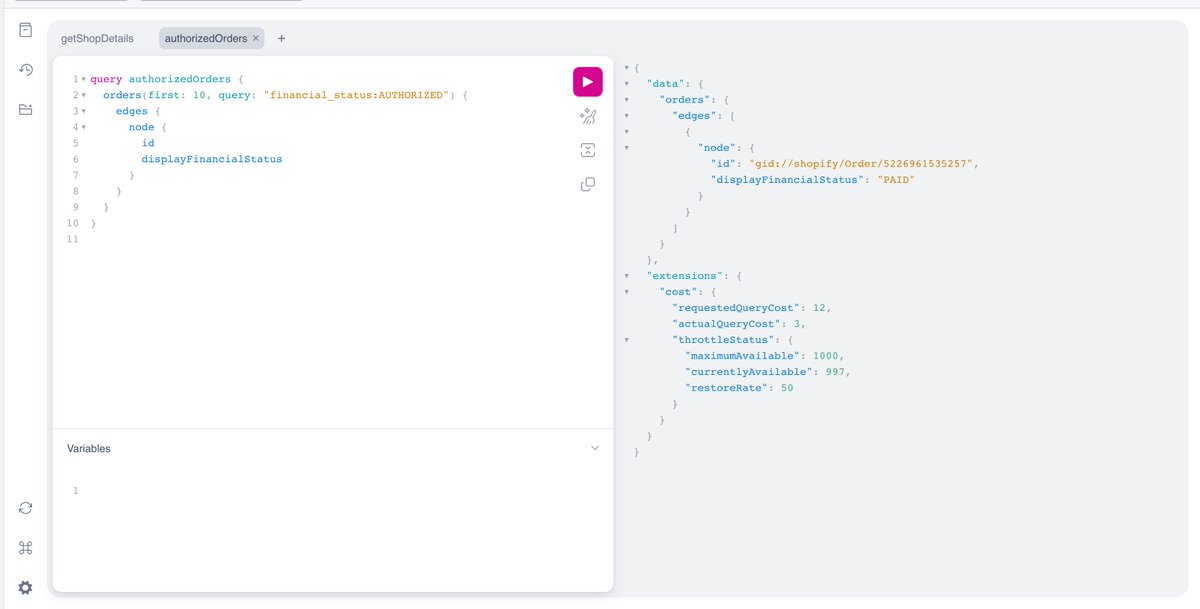The image size is (1200, 609).
Task: Click the "financial_status:AUTHORIZED" query string
Action: pos(357,95)
